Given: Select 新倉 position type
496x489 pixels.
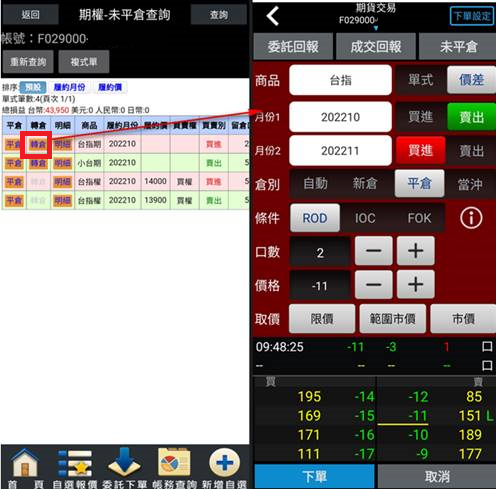Looking at the screenshot, I should 365,184.
